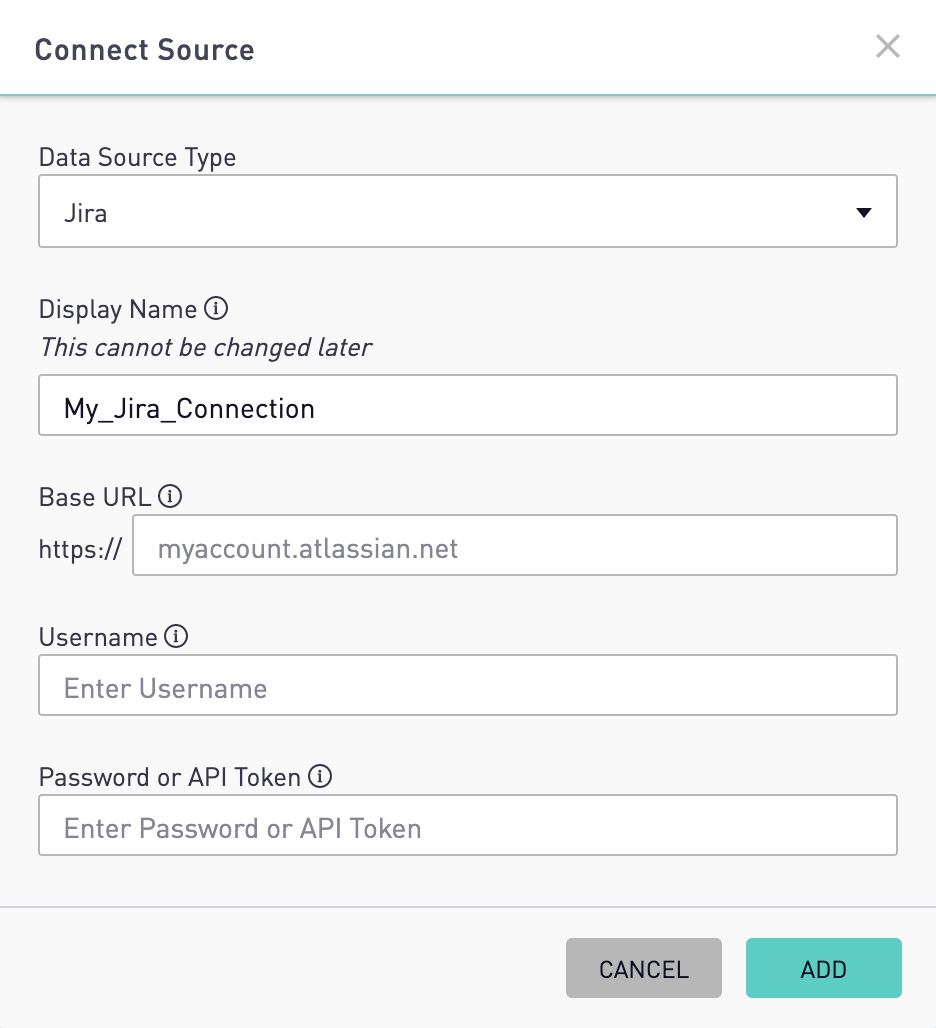The height and width of the screenshot is (1028, 936).
Task: Click the Display Name field with My_Jira_Connection
Action: (x=467, y=405)
